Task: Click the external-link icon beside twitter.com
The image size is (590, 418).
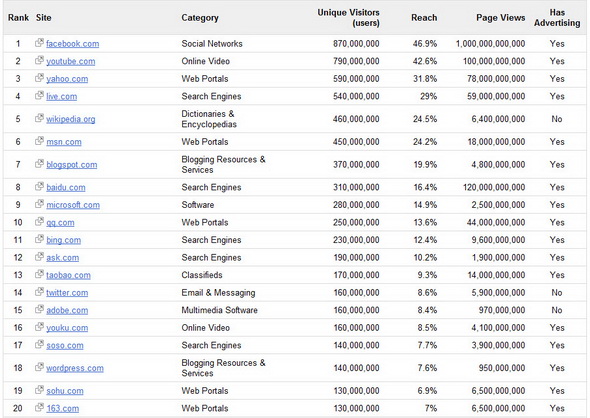Action: pyautogui.click(x=39, y=292)
